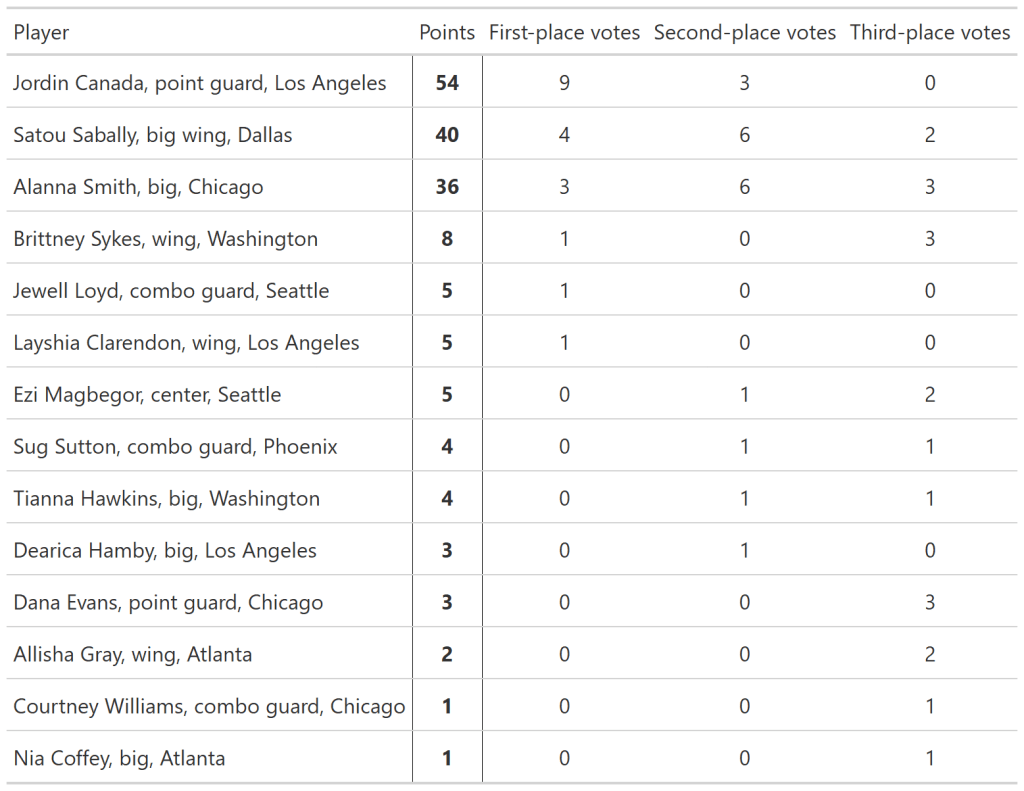Click Ezi Magbegor's name cell
This screenshot has width=1024, height=791.
point(147,395)
